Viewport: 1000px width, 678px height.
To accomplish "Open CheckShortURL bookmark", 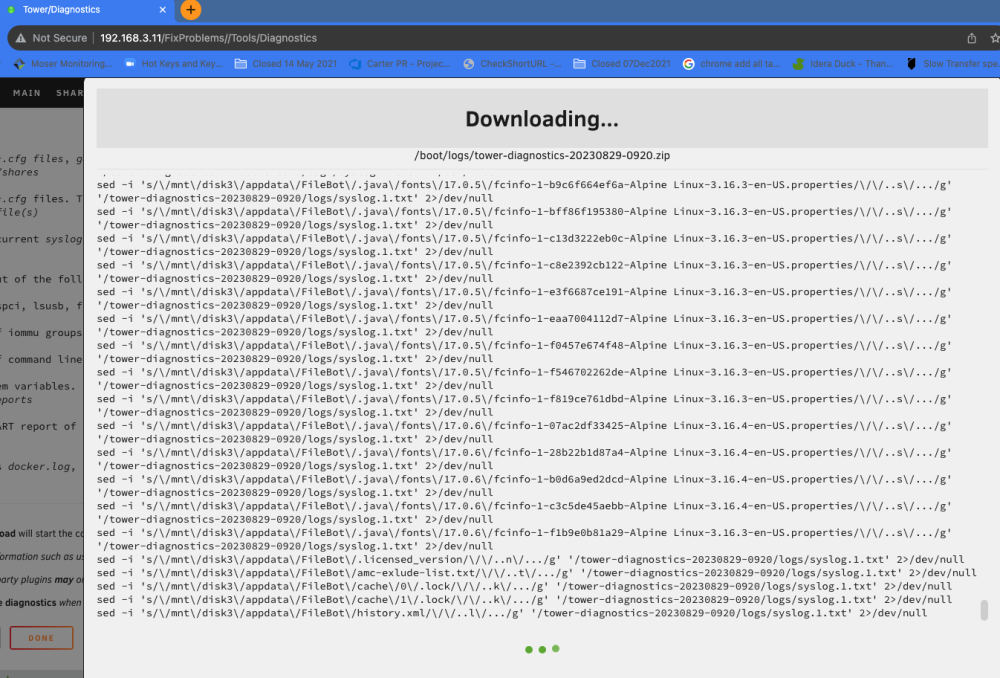I will [x=512, y=64].
